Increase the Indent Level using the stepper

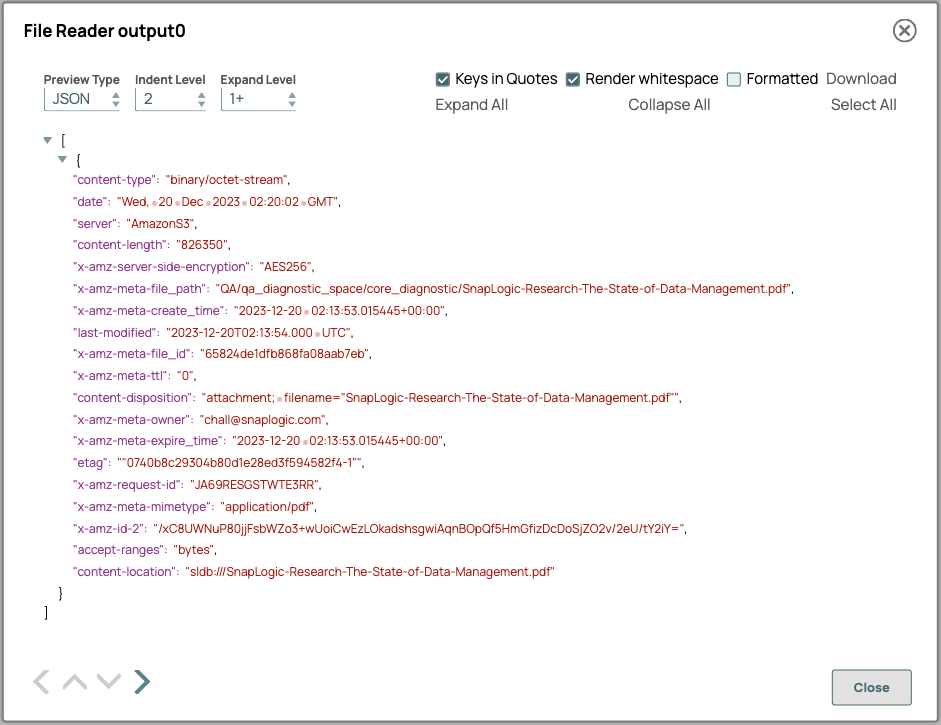(202, 95)
